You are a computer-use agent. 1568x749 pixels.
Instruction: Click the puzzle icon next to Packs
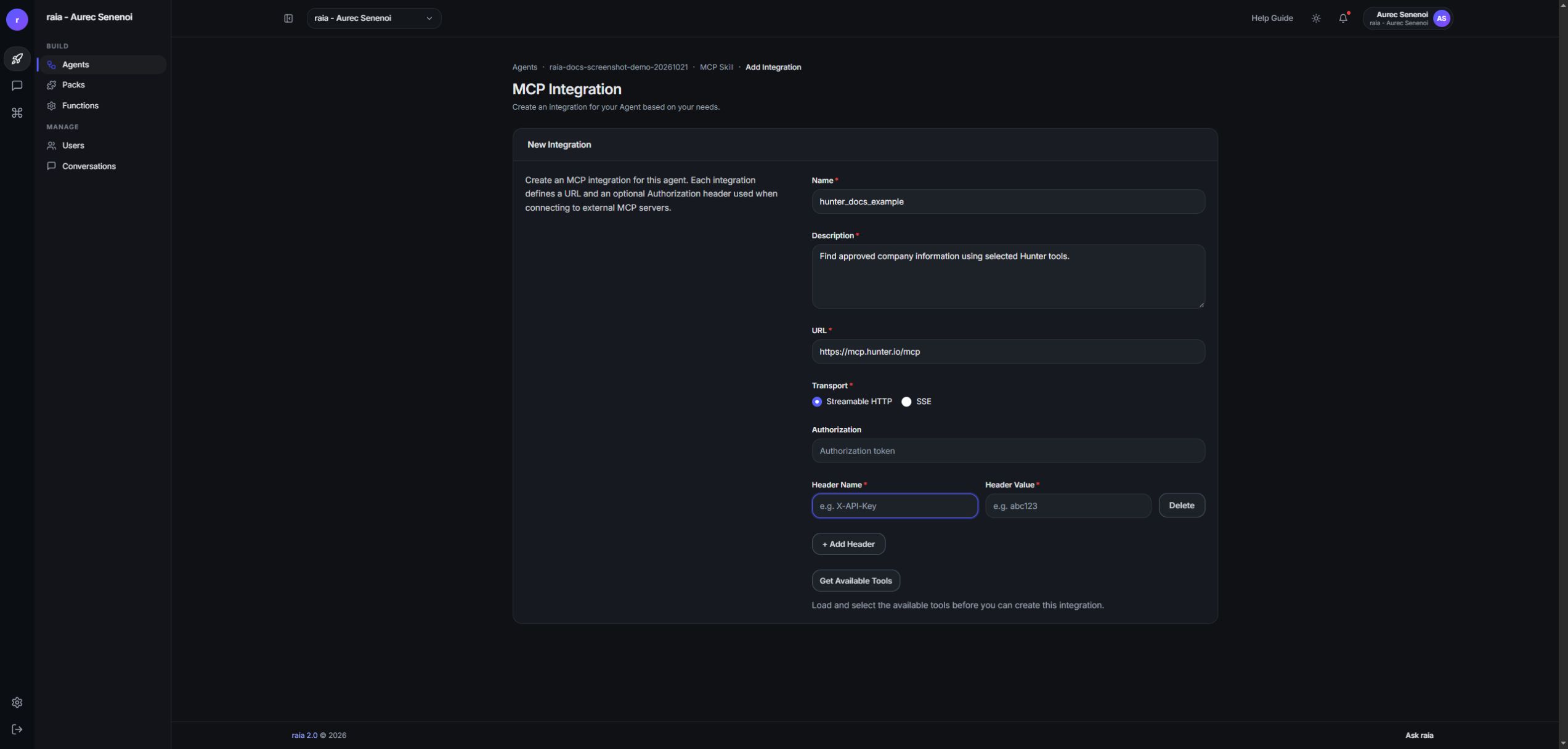pyautogui.click(x=52, y=85)
